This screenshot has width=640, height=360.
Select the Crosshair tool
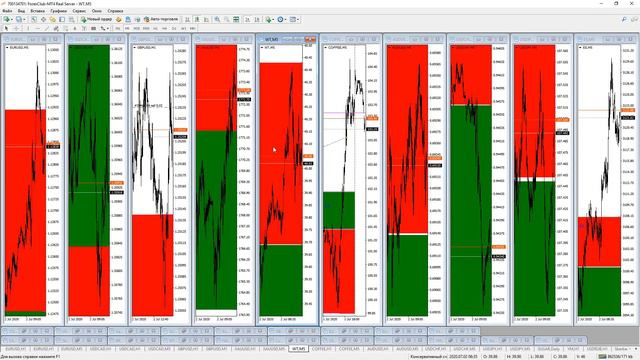click(x=16, y=28)
